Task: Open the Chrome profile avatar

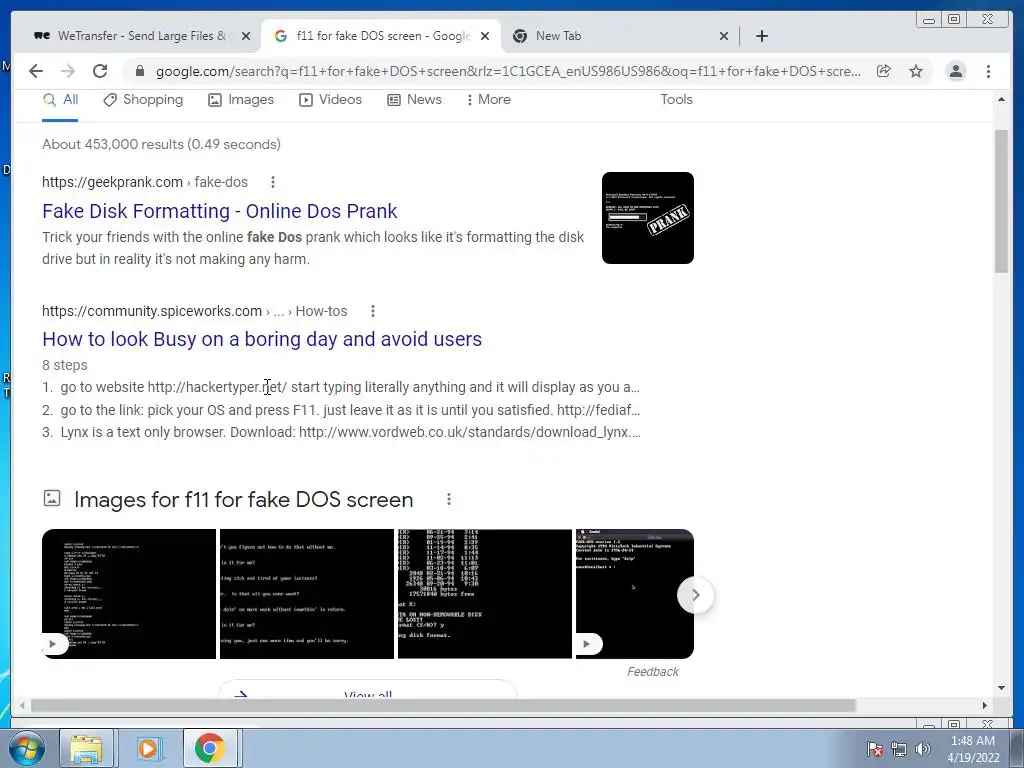Action: 956,71
